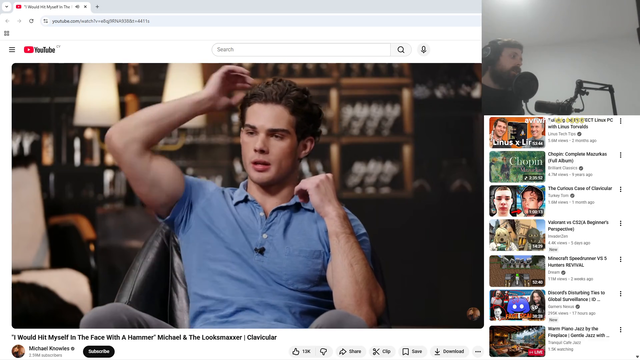Open the Chopin: Complete Mazurkas title link
Image resolution: width=640 pixels, height=360 pixels.
(x=577, y=158)
